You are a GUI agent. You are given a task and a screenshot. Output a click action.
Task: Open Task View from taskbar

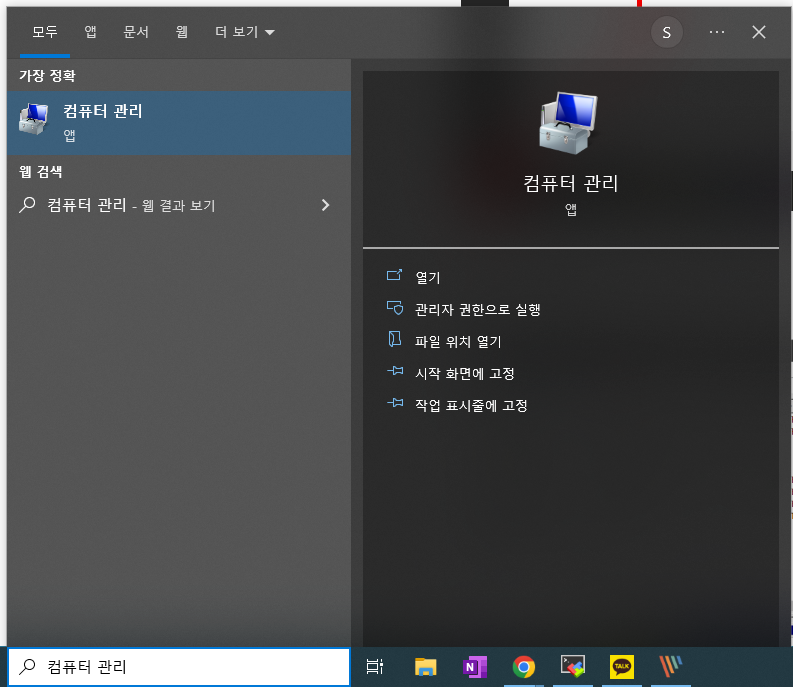click(x=375, y=667)
